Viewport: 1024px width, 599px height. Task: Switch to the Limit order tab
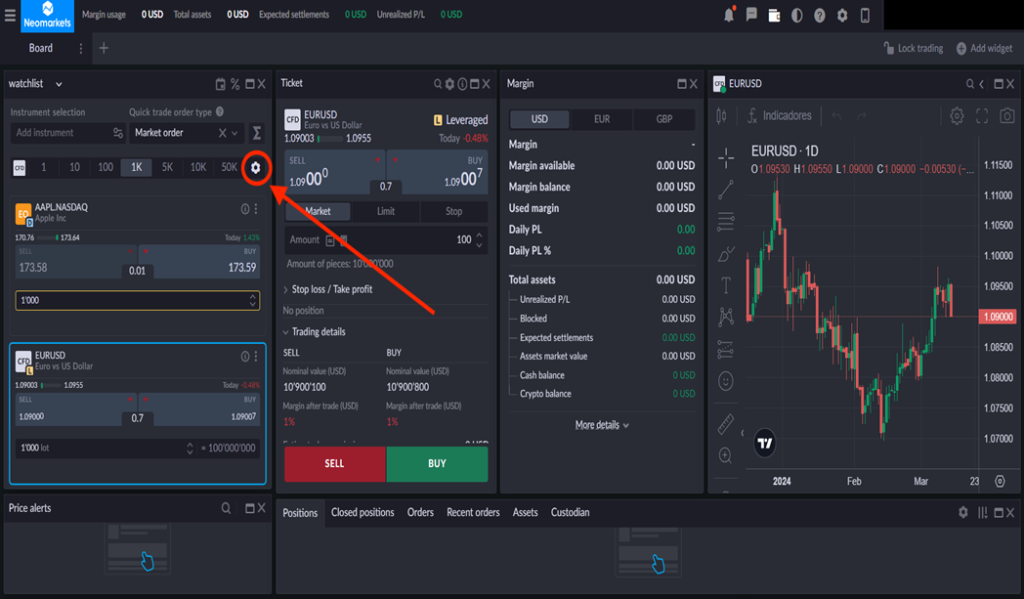[386, 211]
